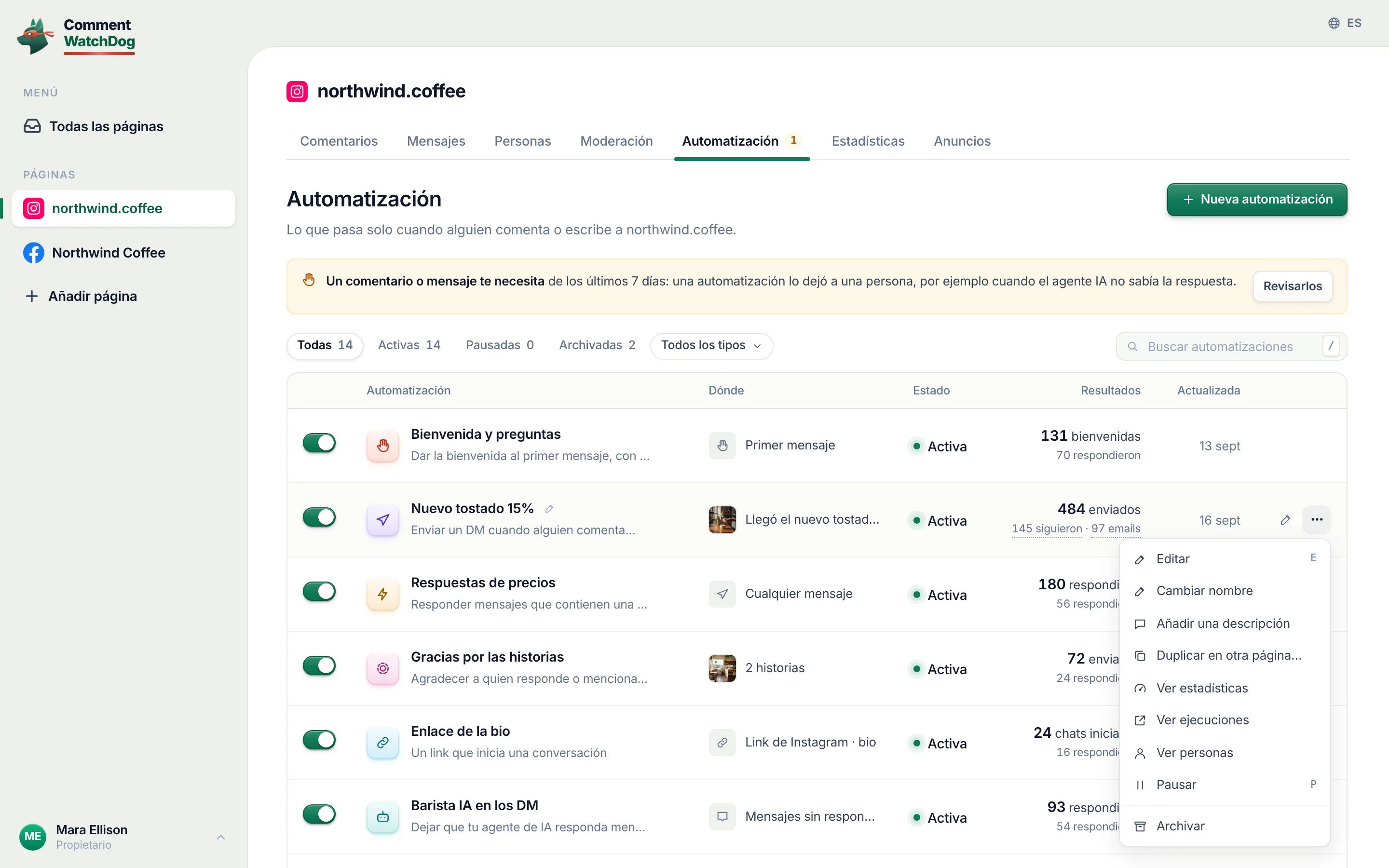Switch to the Estadísticas tab
The height and width of the screenshot is (868, 1389).
point(868,141)
